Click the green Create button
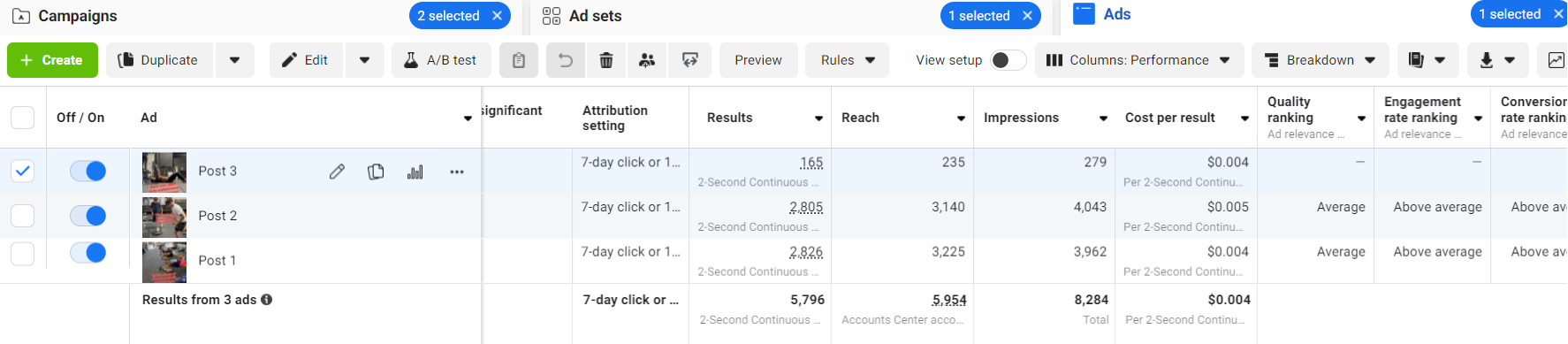 pyautogui.click(x=51, y=60)
